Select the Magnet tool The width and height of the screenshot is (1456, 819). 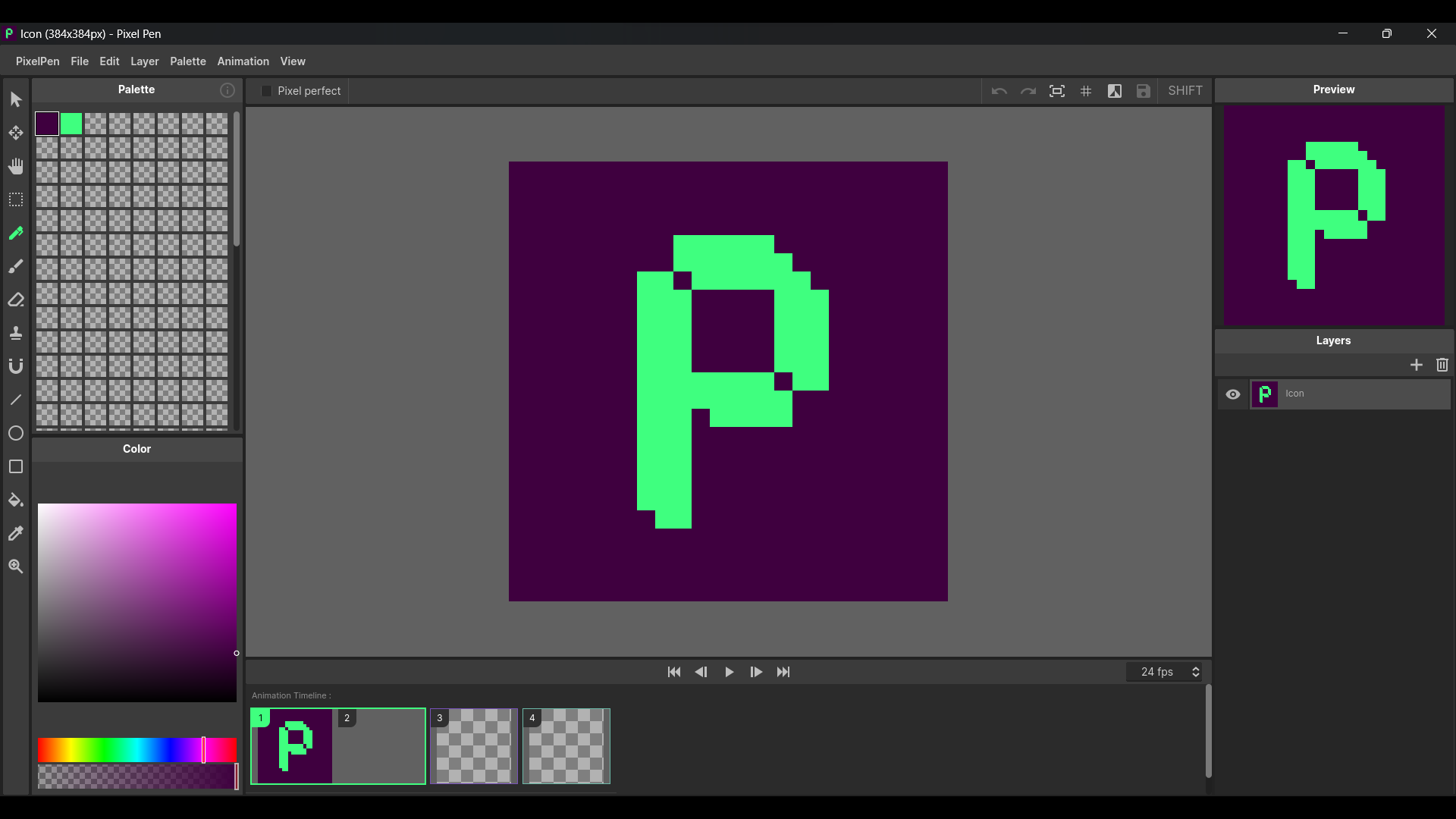tap(16, 366)
